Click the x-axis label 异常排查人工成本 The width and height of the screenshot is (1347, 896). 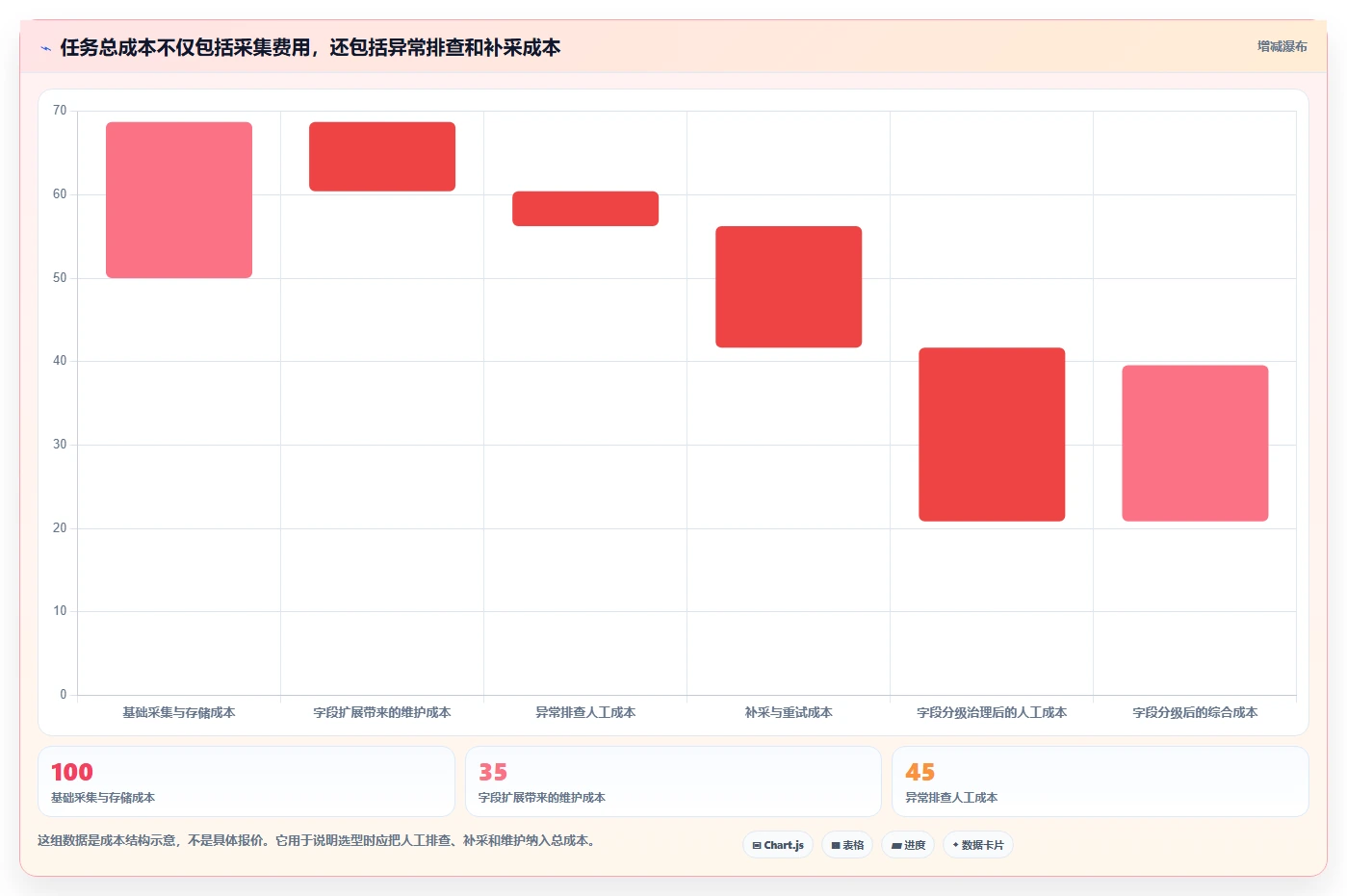point(585,713)
